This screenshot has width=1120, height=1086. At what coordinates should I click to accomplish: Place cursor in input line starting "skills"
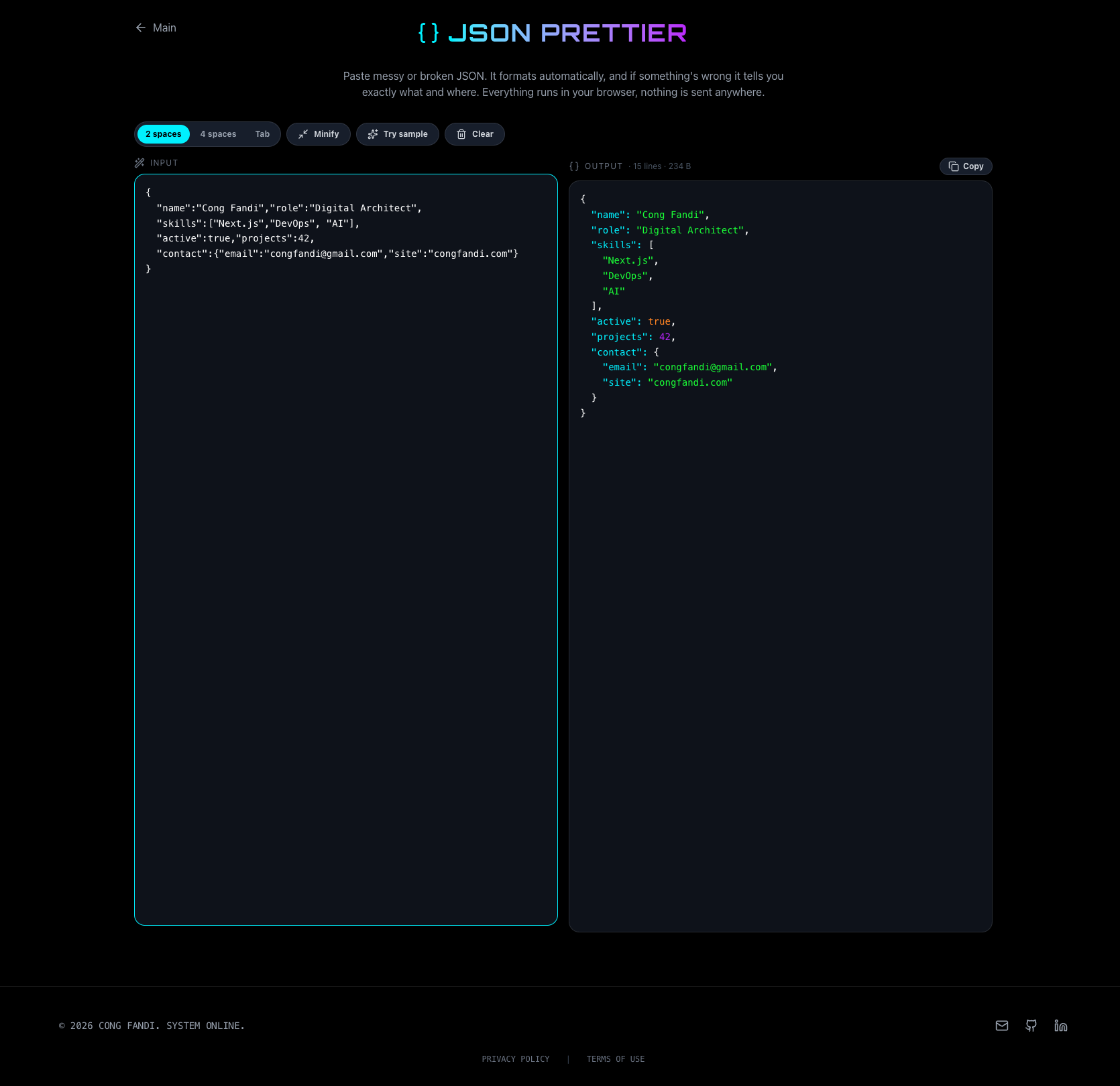[258, 224]
